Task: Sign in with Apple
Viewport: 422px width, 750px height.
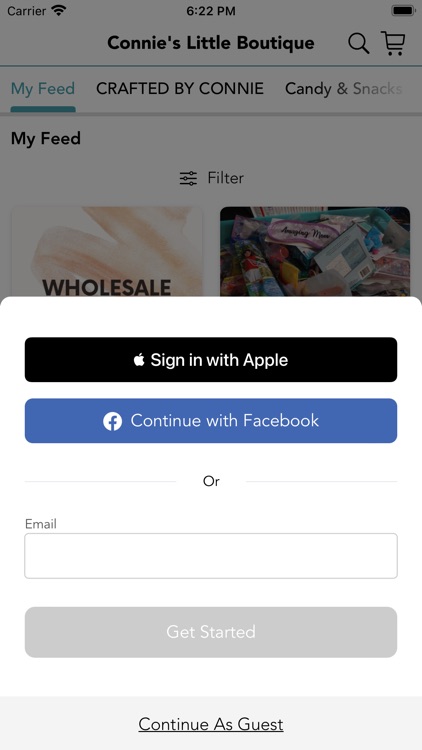Action: point(211,360)
